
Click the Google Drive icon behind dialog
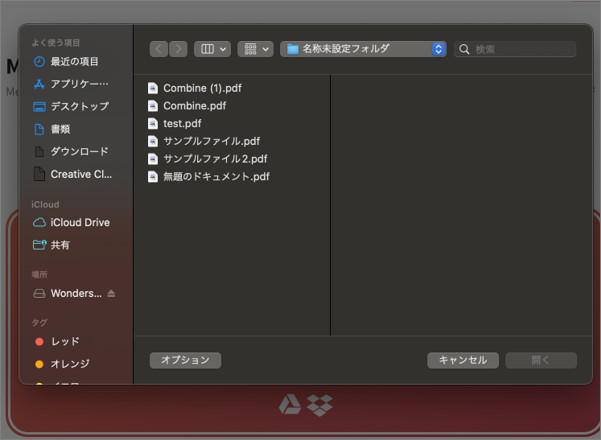click(290, 405)
